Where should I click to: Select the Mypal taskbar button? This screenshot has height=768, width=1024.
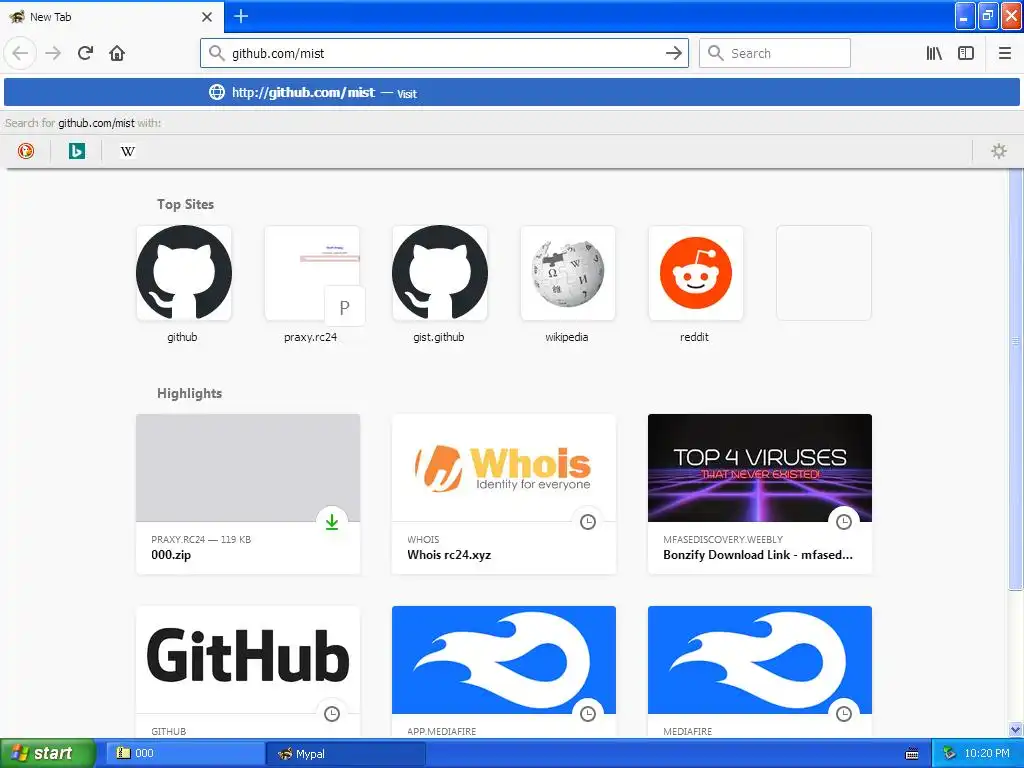coord(346,754)
